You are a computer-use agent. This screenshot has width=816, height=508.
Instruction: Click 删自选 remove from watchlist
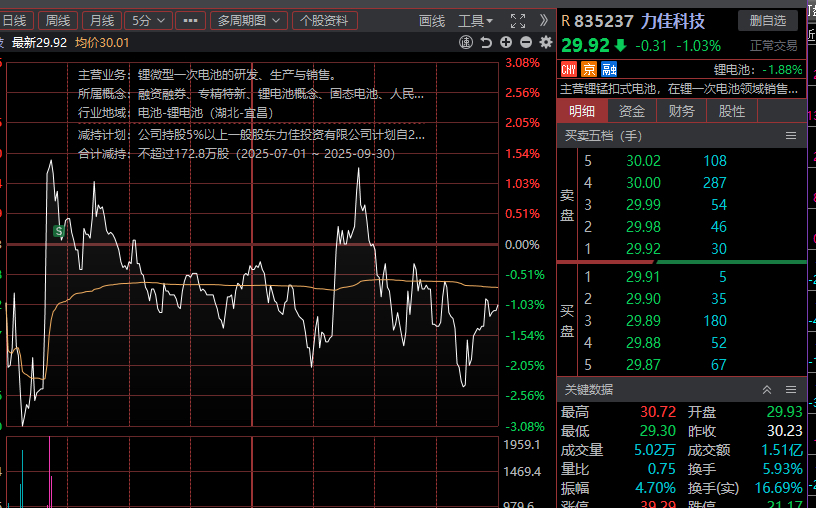[x=768, y=21]
